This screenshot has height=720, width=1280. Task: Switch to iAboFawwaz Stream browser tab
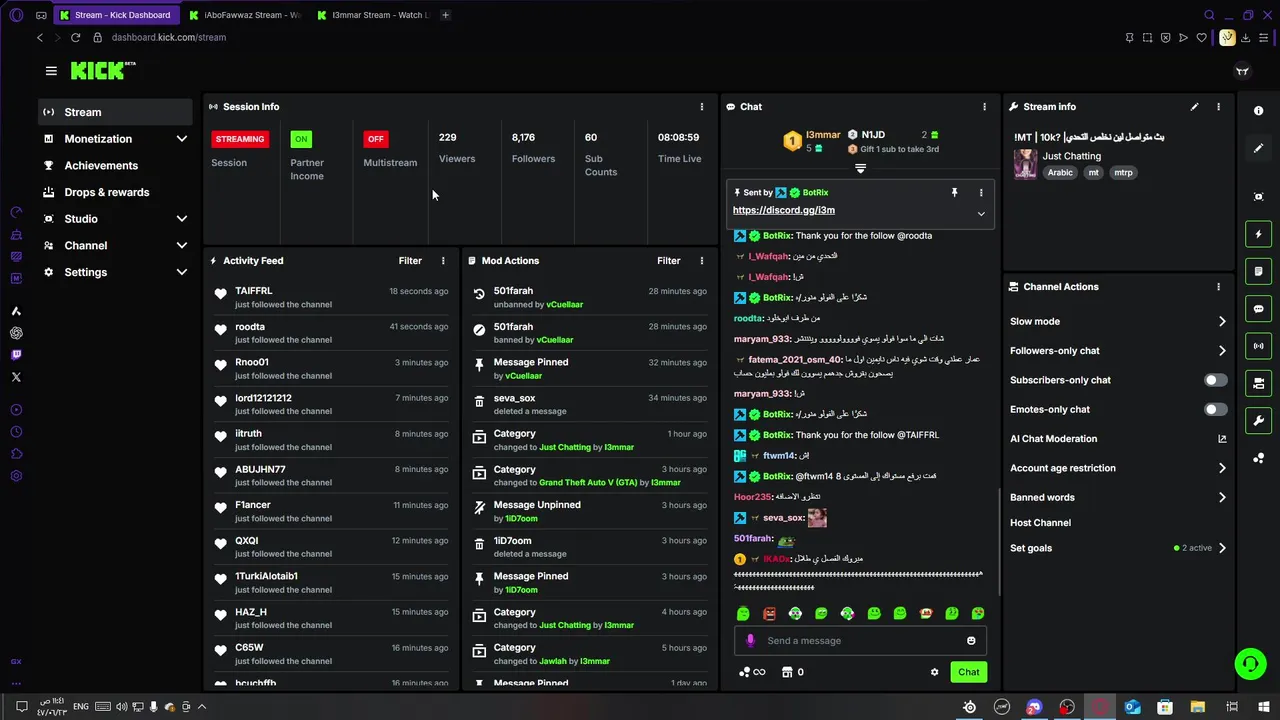[245, 15]
